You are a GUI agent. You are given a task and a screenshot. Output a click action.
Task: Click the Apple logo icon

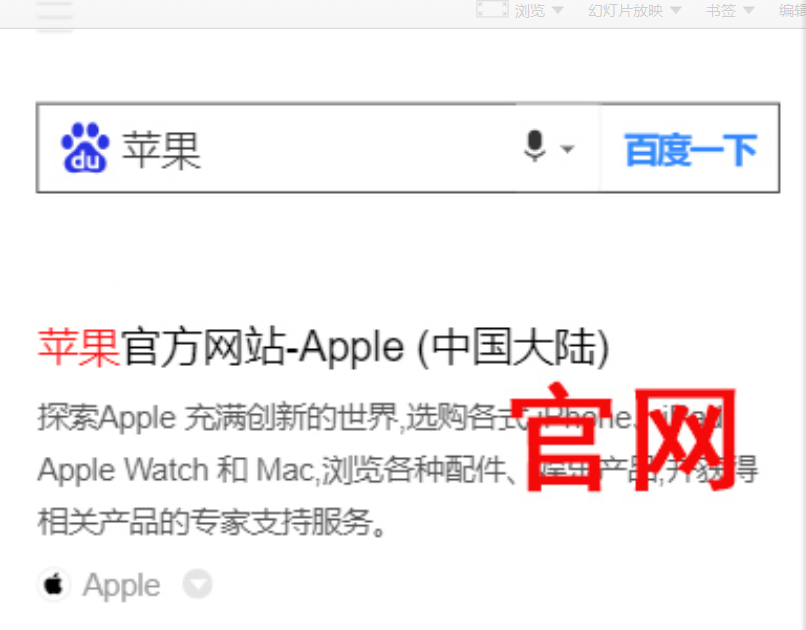53,585
